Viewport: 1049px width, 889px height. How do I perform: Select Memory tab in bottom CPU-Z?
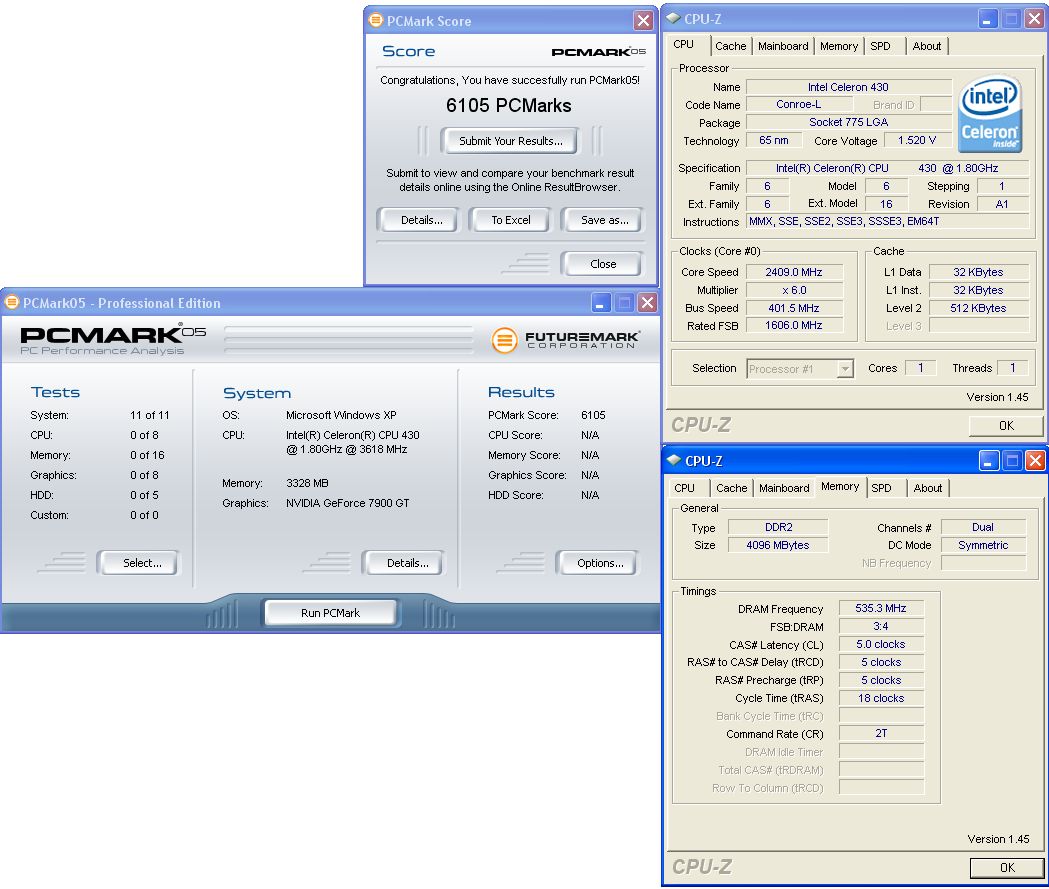[840, 486]
